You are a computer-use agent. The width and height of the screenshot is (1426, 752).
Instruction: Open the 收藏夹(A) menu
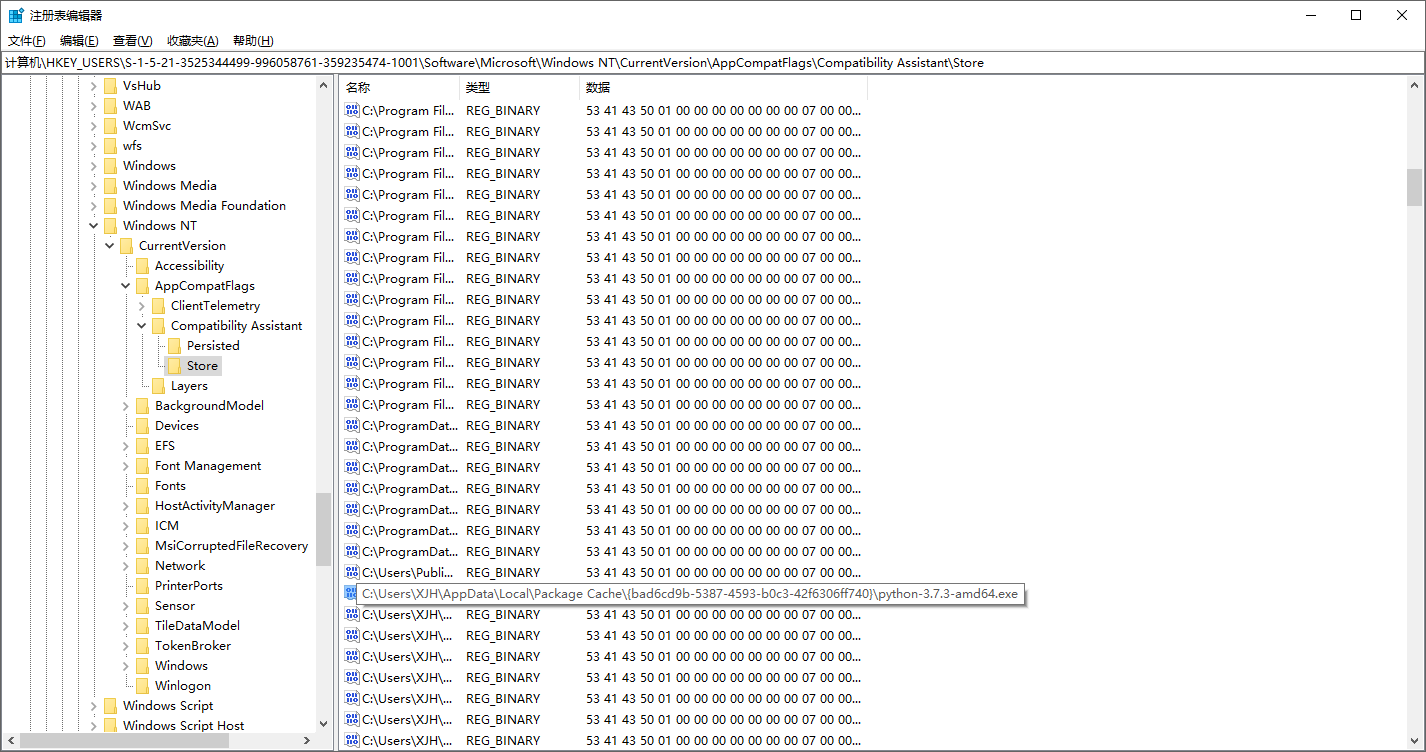click(x=192, y=41)
